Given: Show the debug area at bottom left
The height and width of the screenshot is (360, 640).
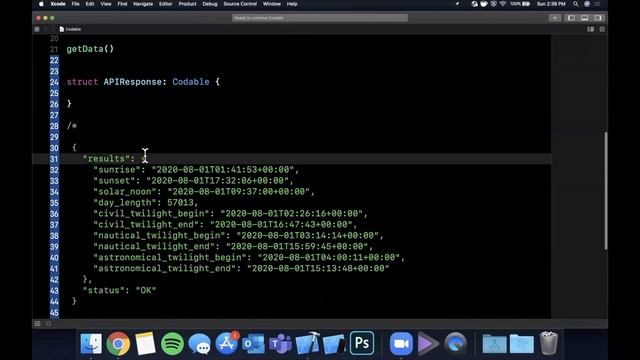Looking at the screenshot, I should point(38,324).
